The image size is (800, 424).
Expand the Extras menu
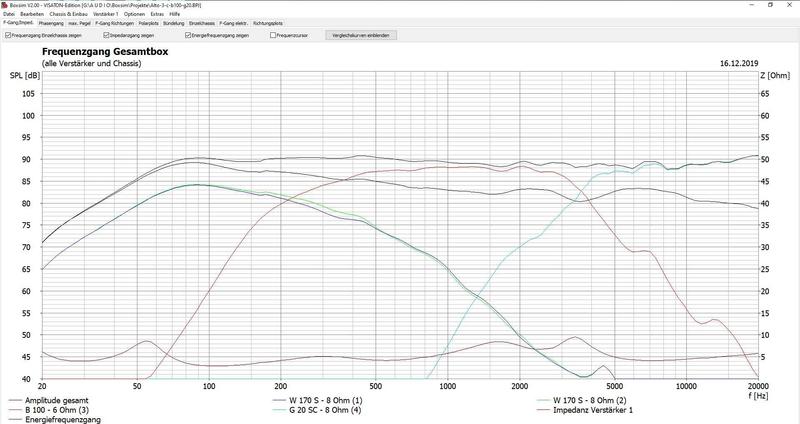click(x=157, y=14)
